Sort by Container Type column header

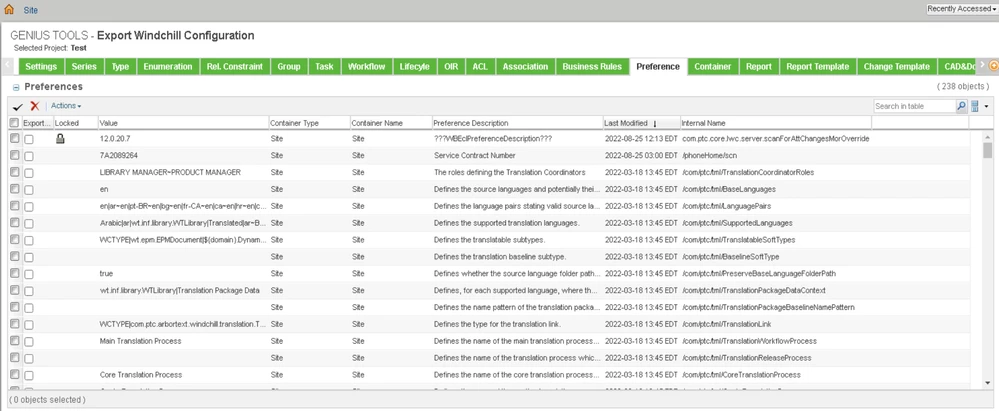click(308, 123)
